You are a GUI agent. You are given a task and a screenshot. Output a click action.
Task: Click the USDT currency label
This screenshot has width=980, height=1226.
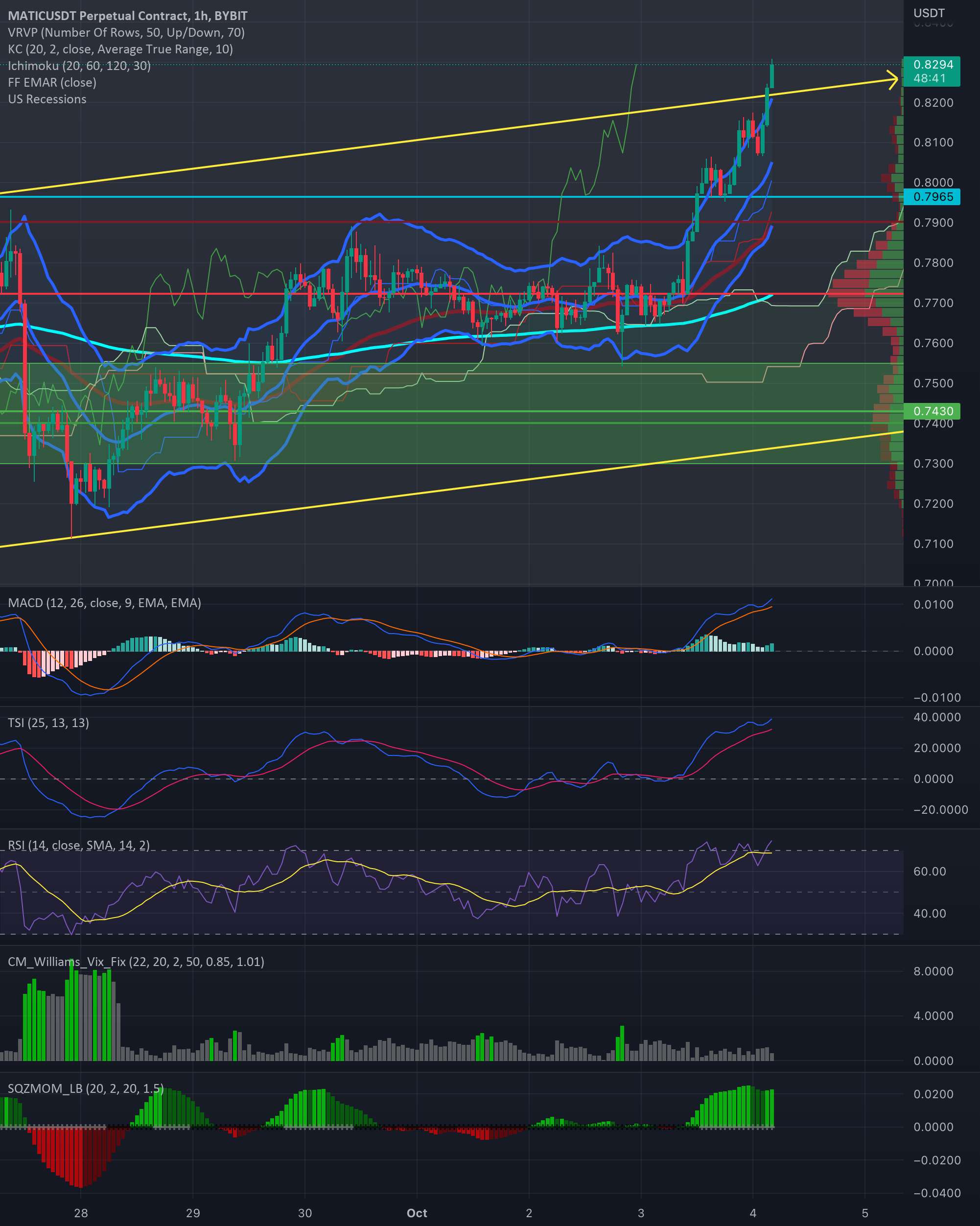(929, 13)
